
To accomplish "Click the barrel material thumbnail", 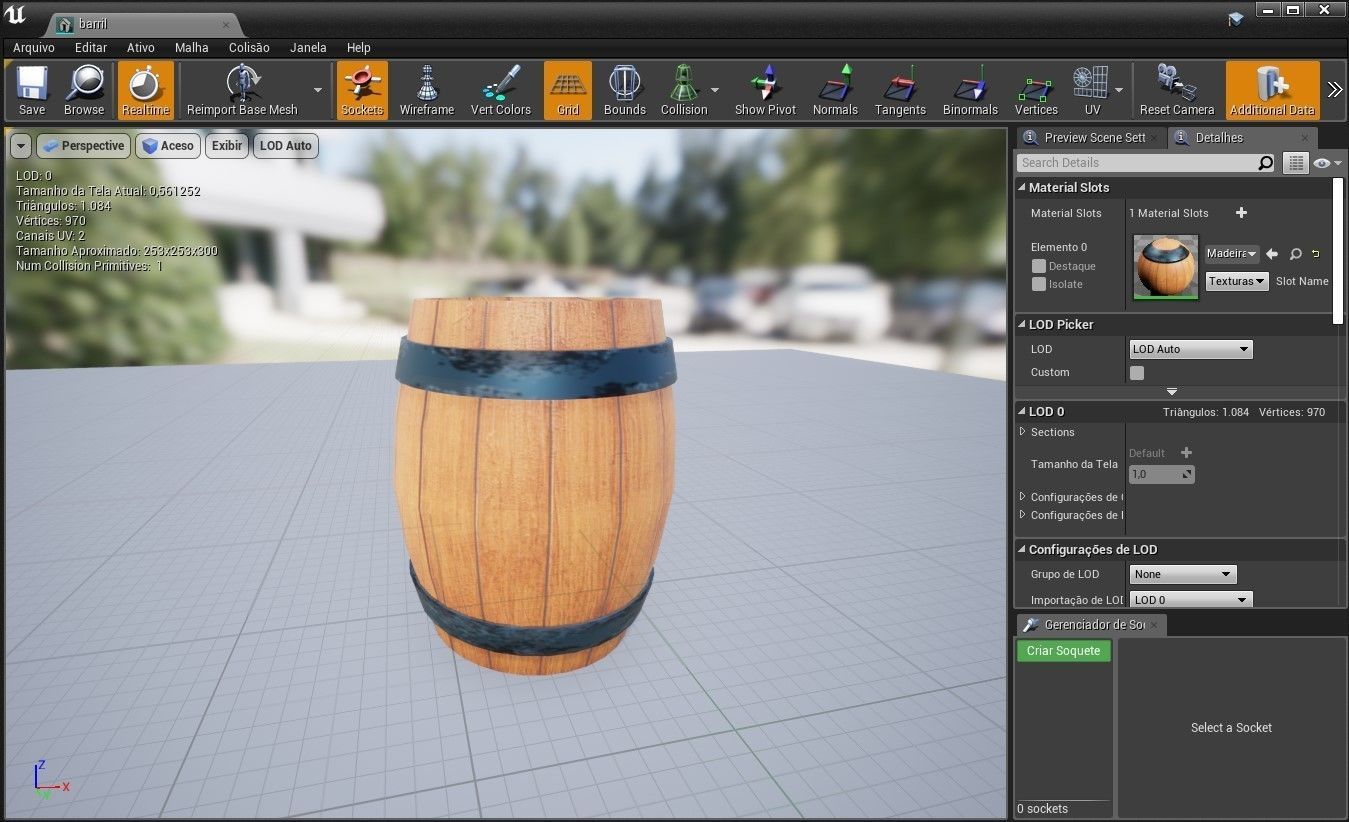I will 1165,267.
